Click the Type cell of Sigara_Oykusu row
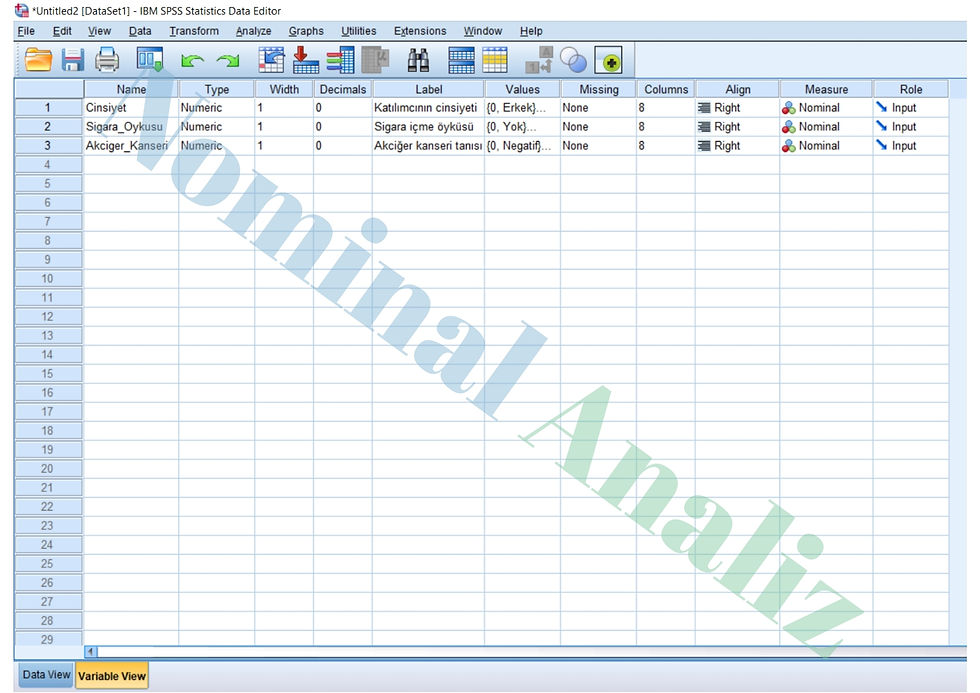The image size is (980, 693). [217, 127]
